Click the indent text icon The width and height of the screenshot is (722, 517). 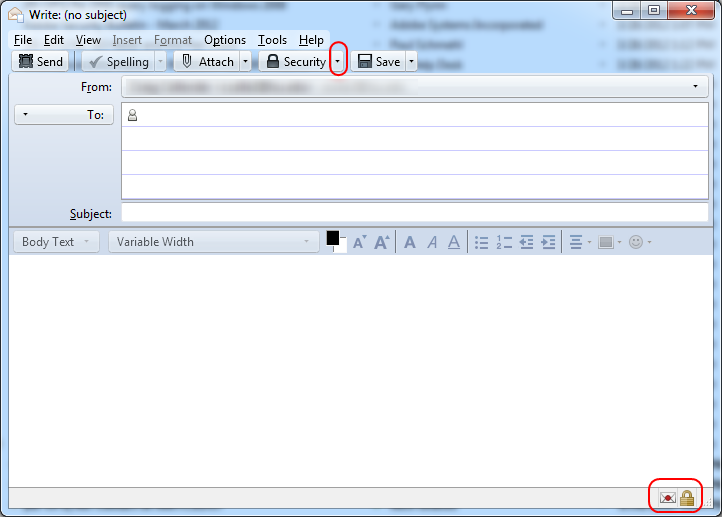coord(548,242)
